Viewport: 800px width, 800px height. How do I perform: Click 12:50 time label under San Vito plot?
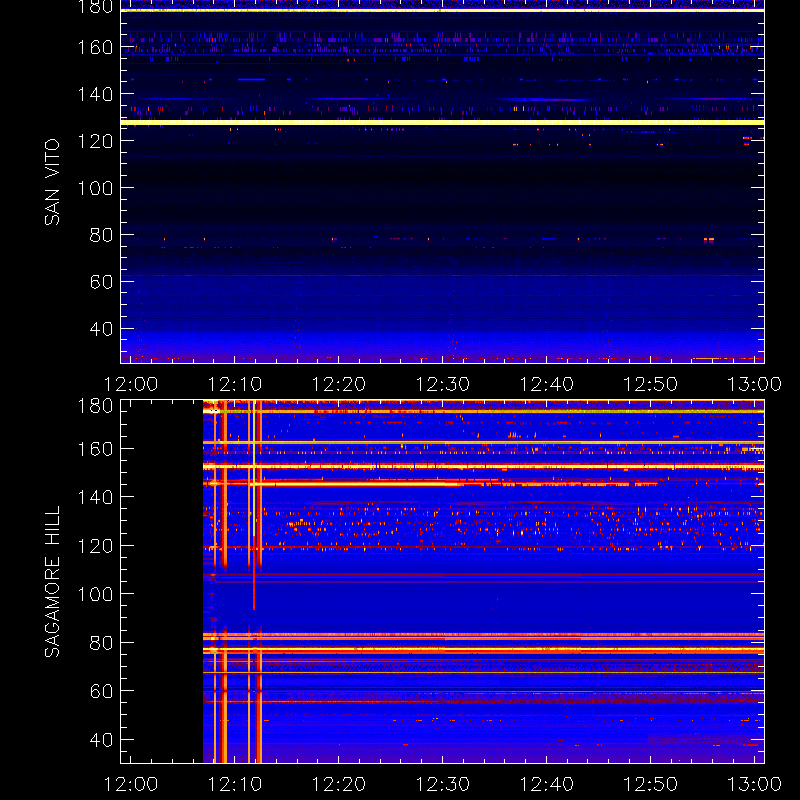651,384
